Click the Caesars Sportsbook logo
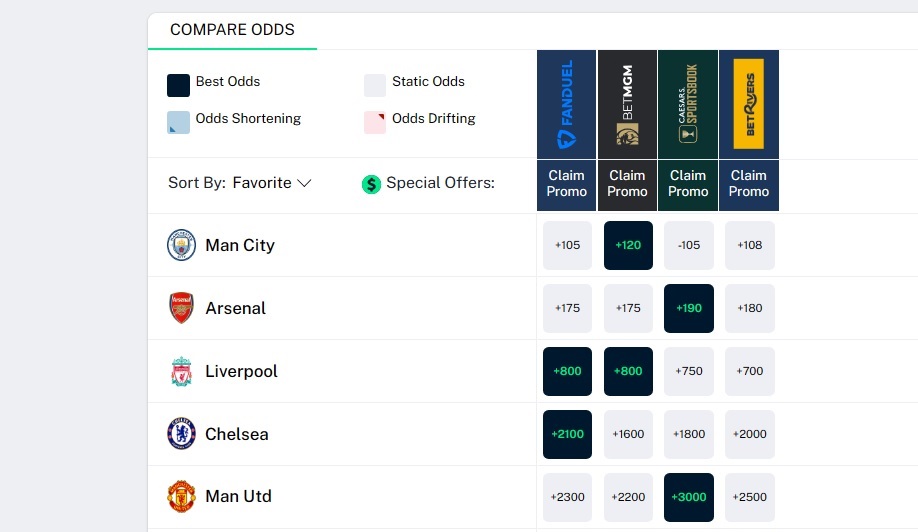Screen dimensions: 918x532 (x=688, y=104)
